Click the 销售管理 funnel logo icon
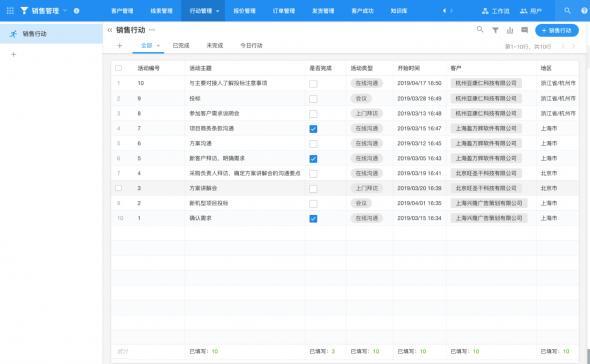 coord(24,11)
